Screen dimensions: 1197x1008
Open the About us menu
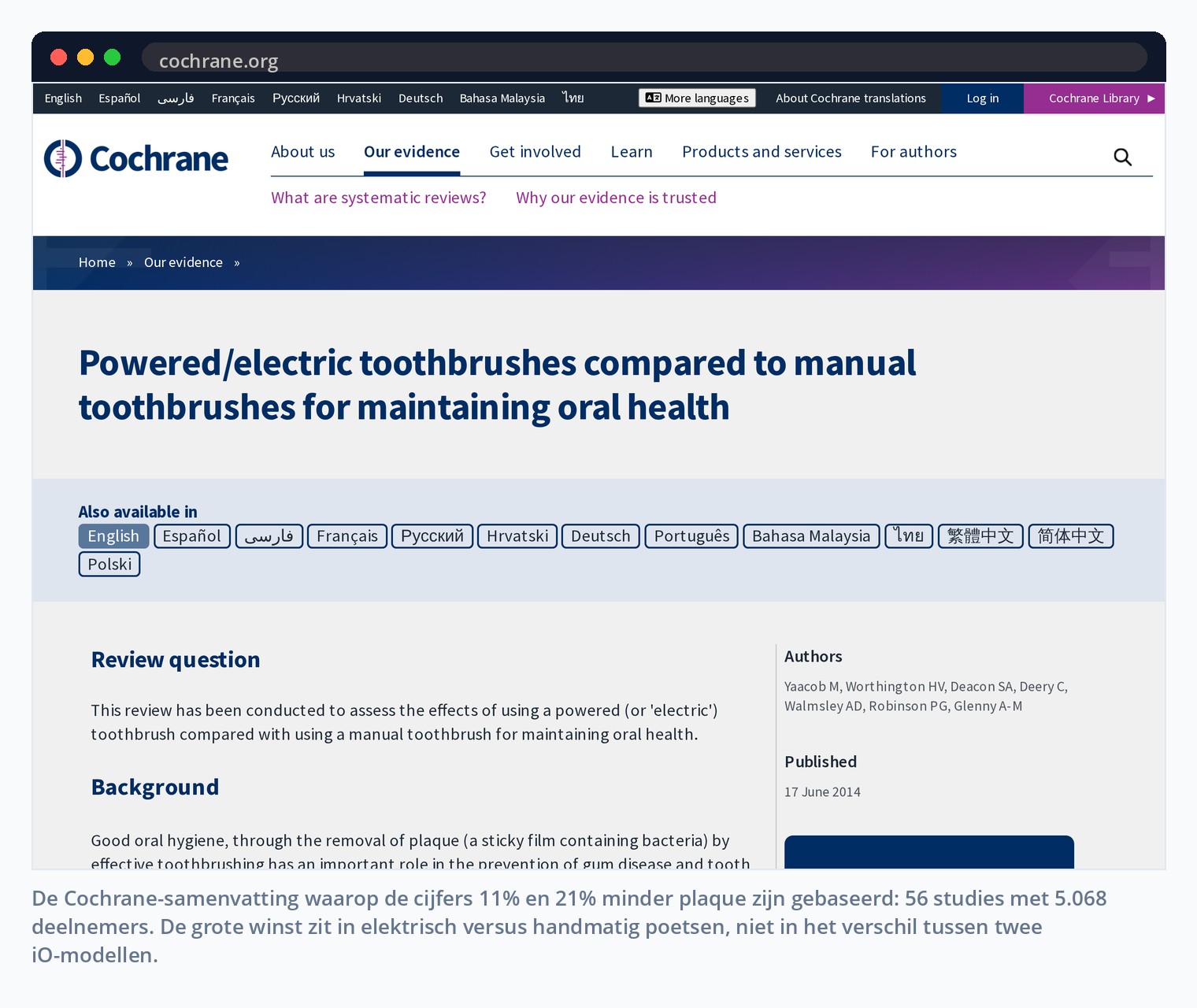point(303,152)
